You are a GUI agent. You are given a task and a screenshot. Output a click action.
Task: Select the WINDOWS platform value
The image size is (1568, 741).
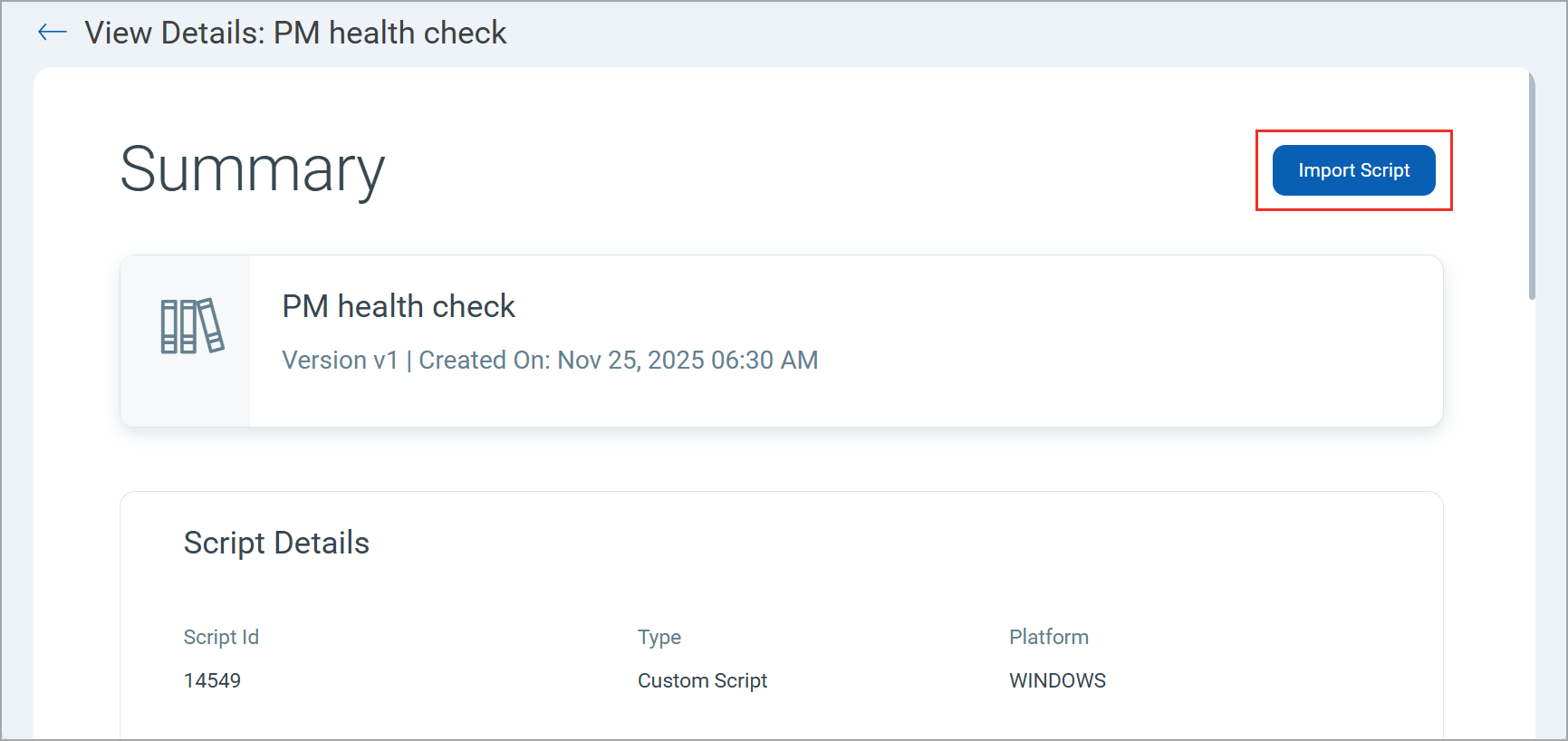1057,681
